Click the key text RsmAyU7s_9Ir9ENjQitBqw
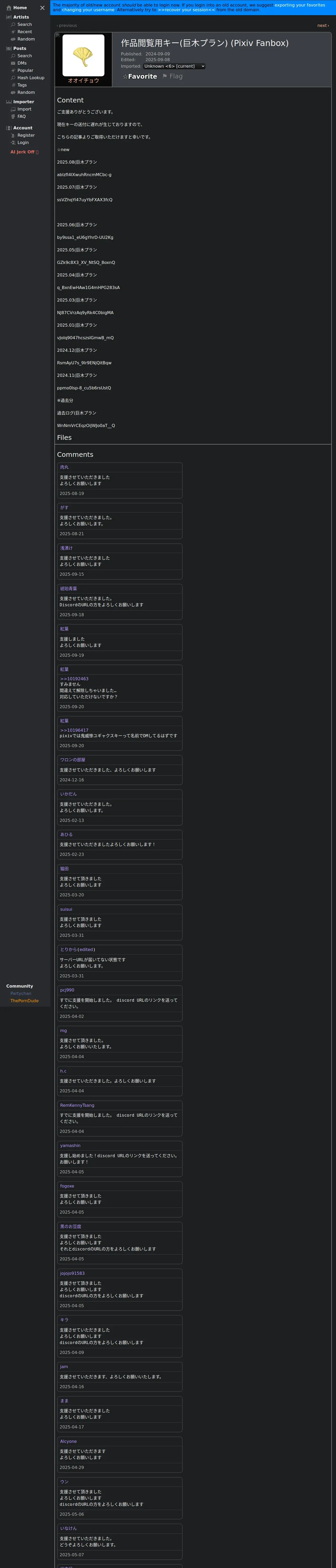The height and width of the screenshot is (1568, 336). tap(84, 363)
